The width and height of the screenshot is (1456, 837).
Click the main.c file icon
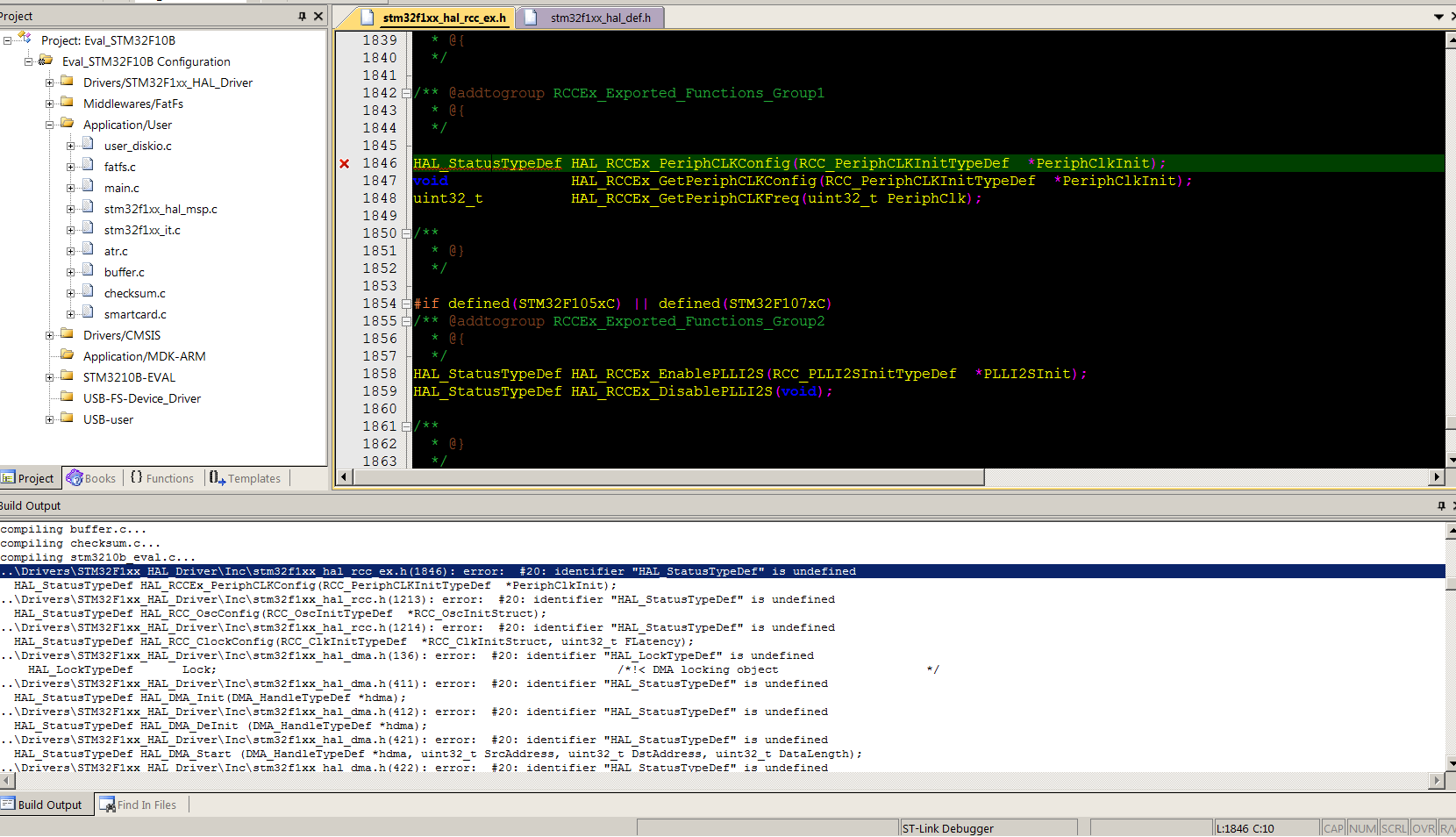pos(88,186)
